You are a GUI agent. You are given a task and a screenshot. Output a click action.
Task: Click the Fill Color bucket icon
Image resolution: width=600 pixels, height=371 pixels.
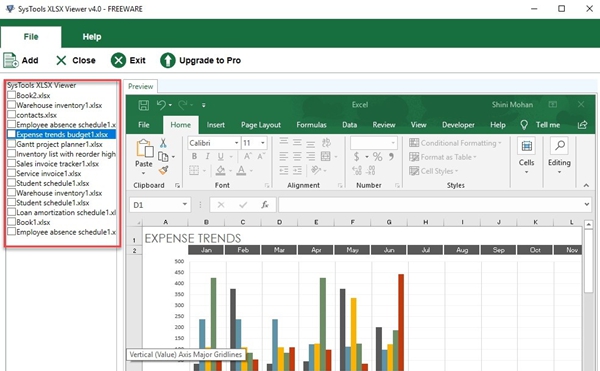click(220, 171)
